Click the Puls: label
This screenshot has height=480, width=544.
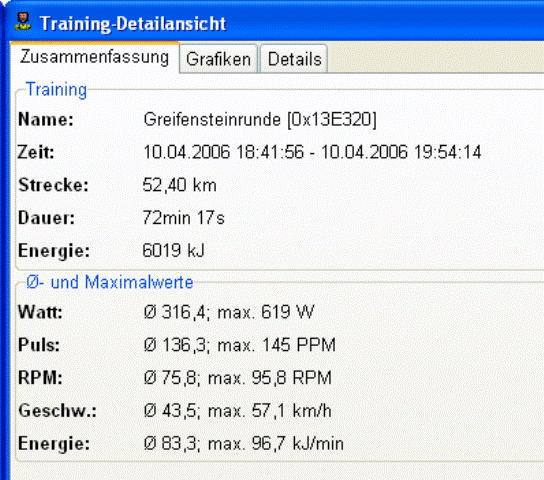coord(39,345)
